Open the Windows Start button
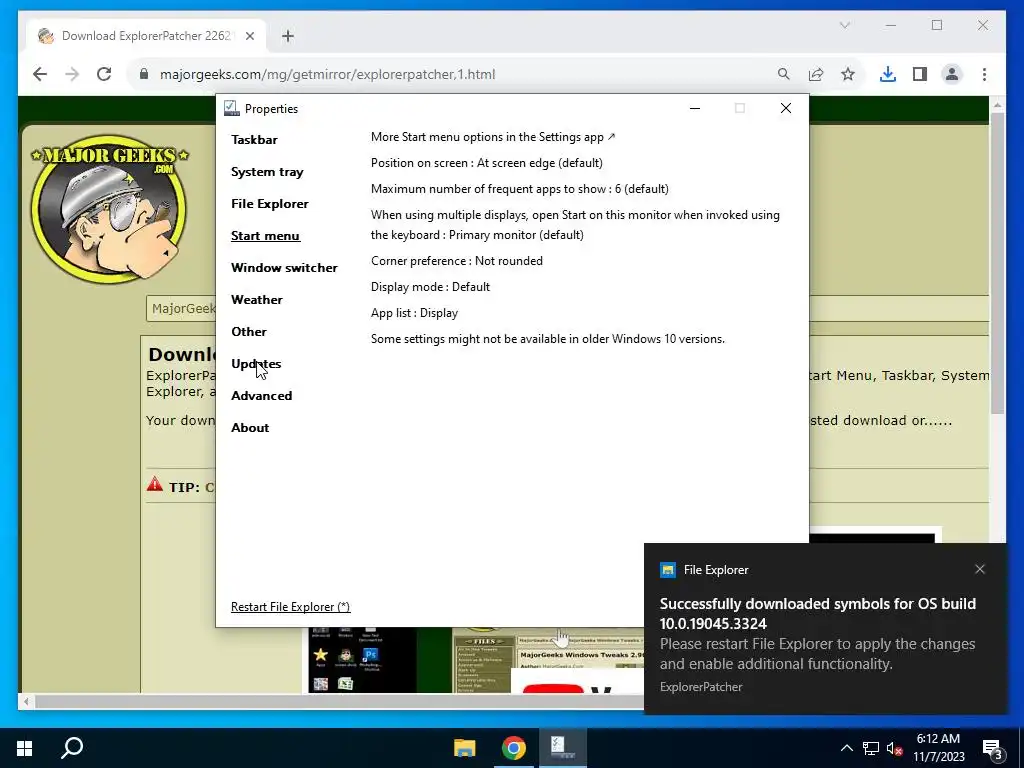This screenshot has width=1024, height=768. click(24, 748)
